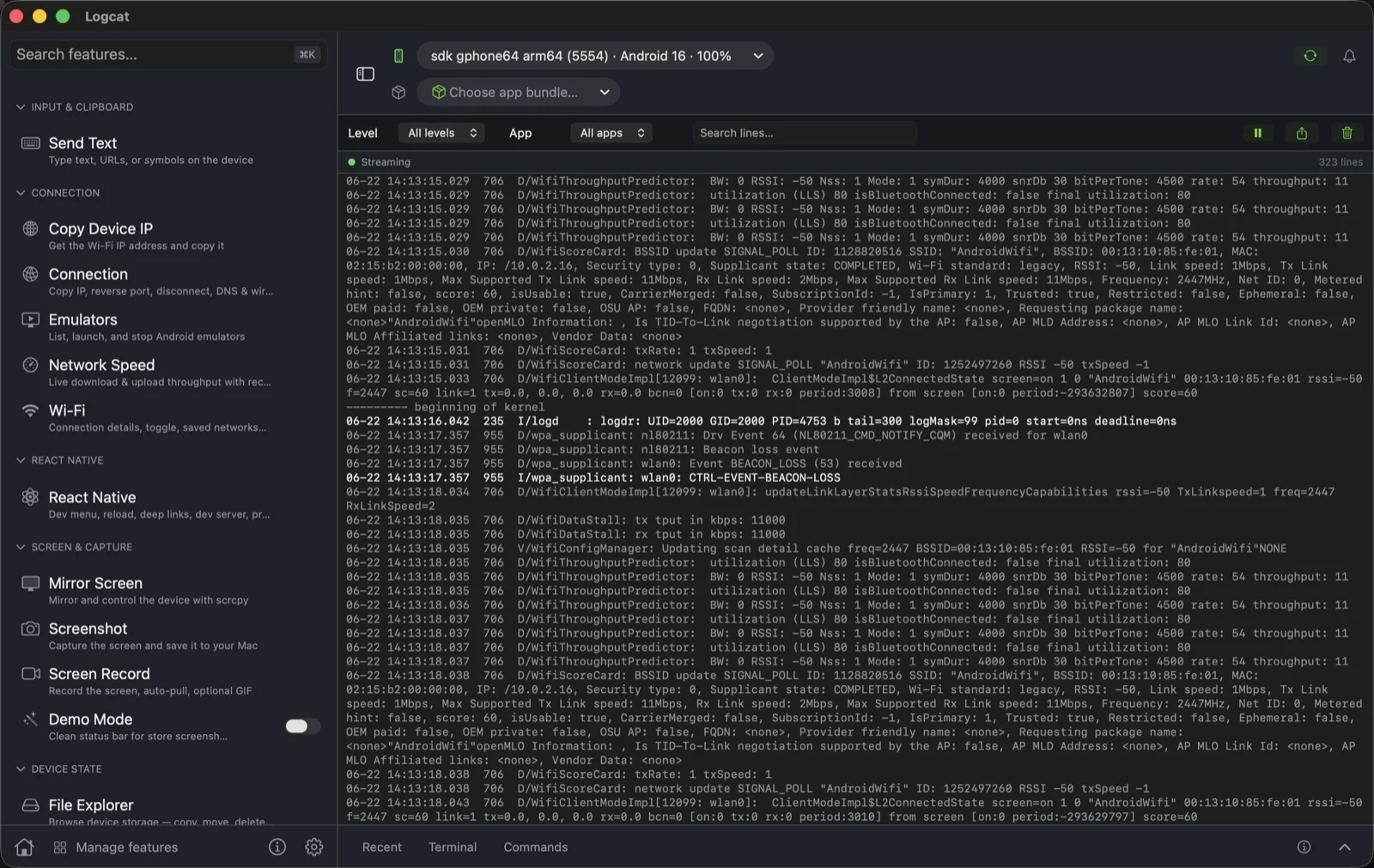Expand the bottom panel chevron

(x=1345, y=847)
